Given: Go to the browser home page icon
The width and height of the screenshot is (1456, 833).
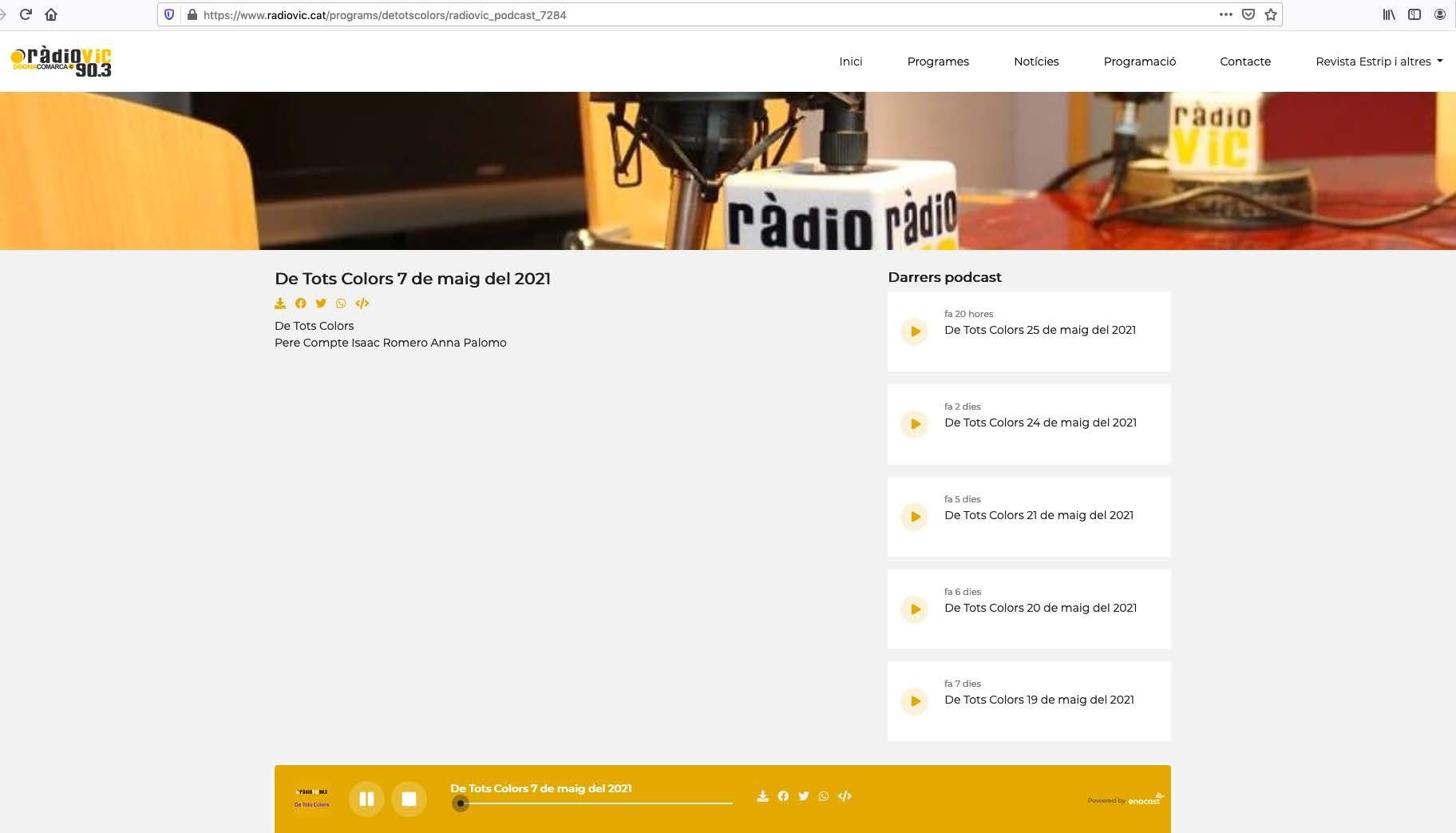Looking at the screenshot, I should [x=51, y=14].
